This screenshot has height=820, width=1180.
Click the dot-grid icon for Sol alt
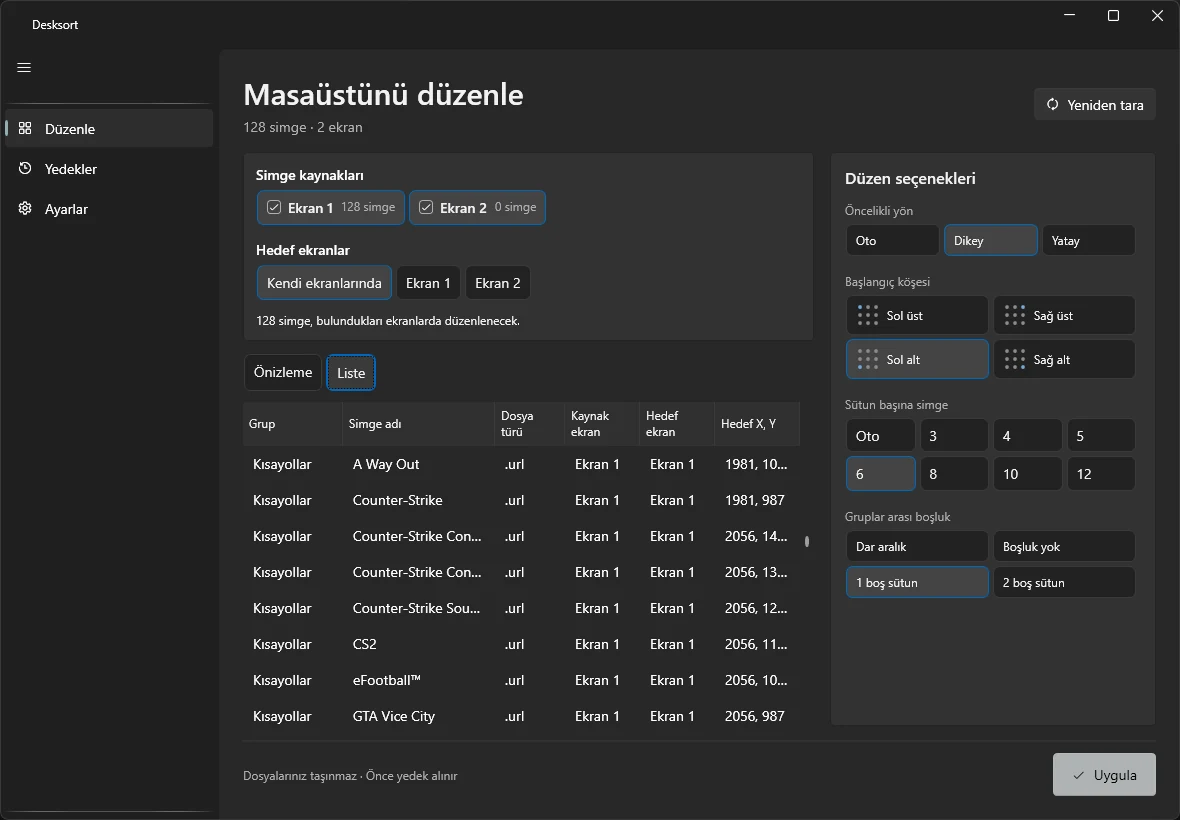pos(868,360)
